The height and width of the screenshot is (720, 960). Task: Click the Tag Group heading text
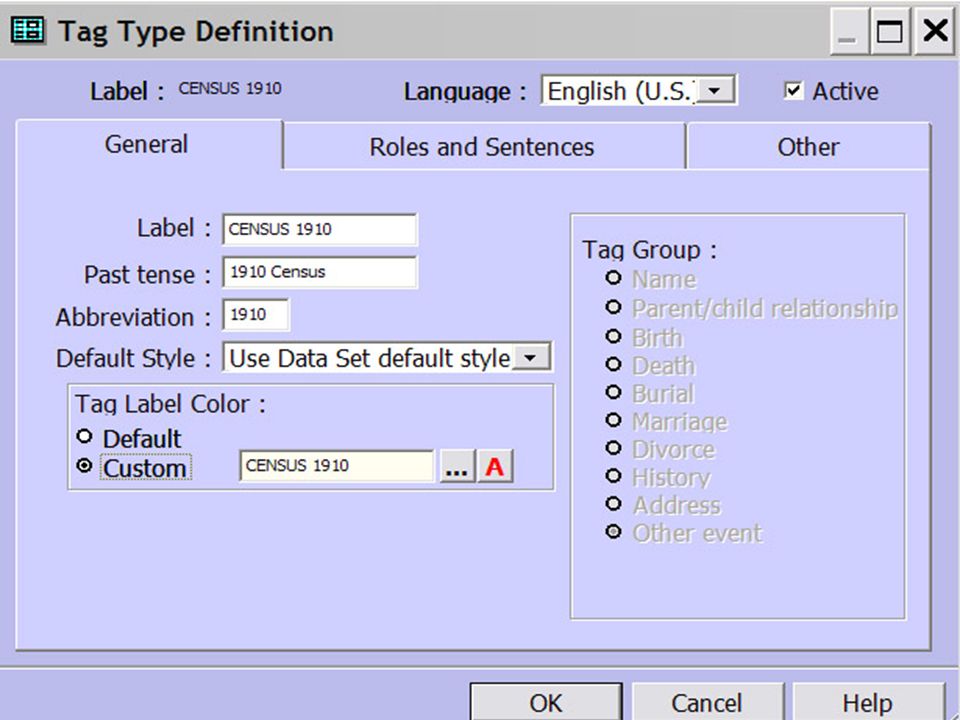pos(649,250)
